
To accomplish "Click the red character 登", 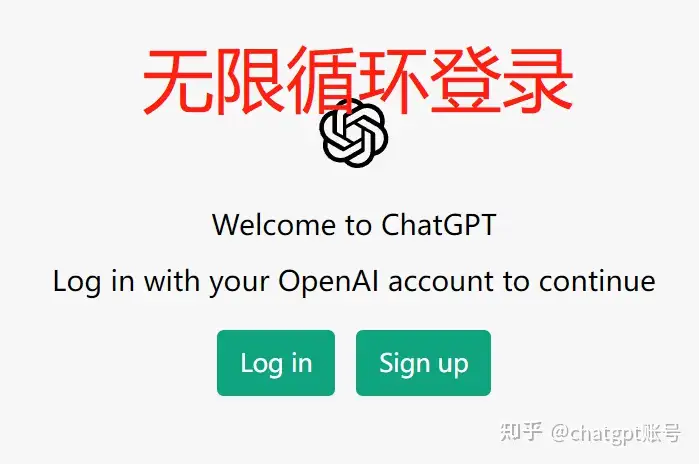I will 466,81.
